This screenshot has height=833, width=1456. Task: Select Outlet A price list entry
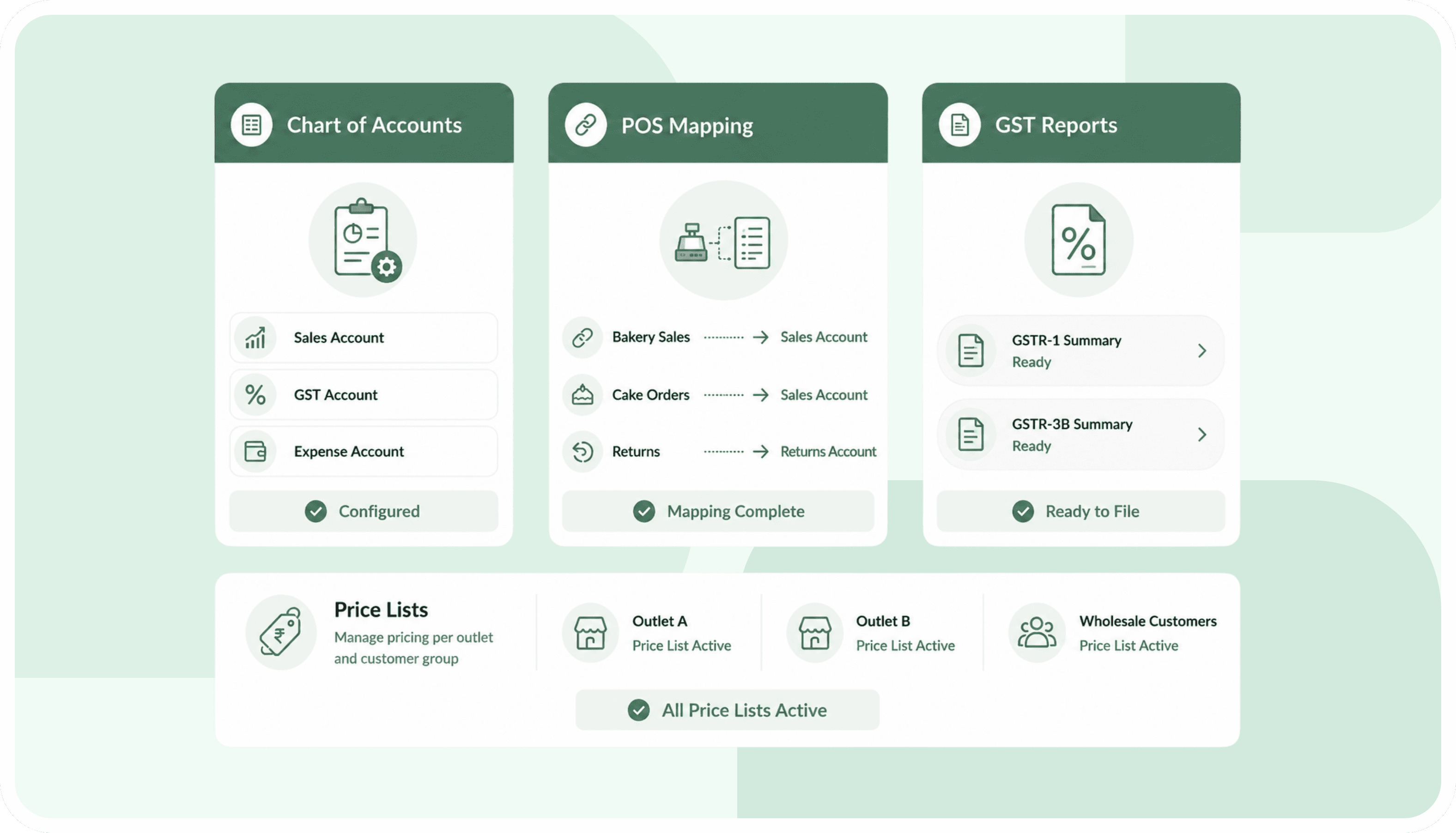pyautogui.click(x=648, y=633)
